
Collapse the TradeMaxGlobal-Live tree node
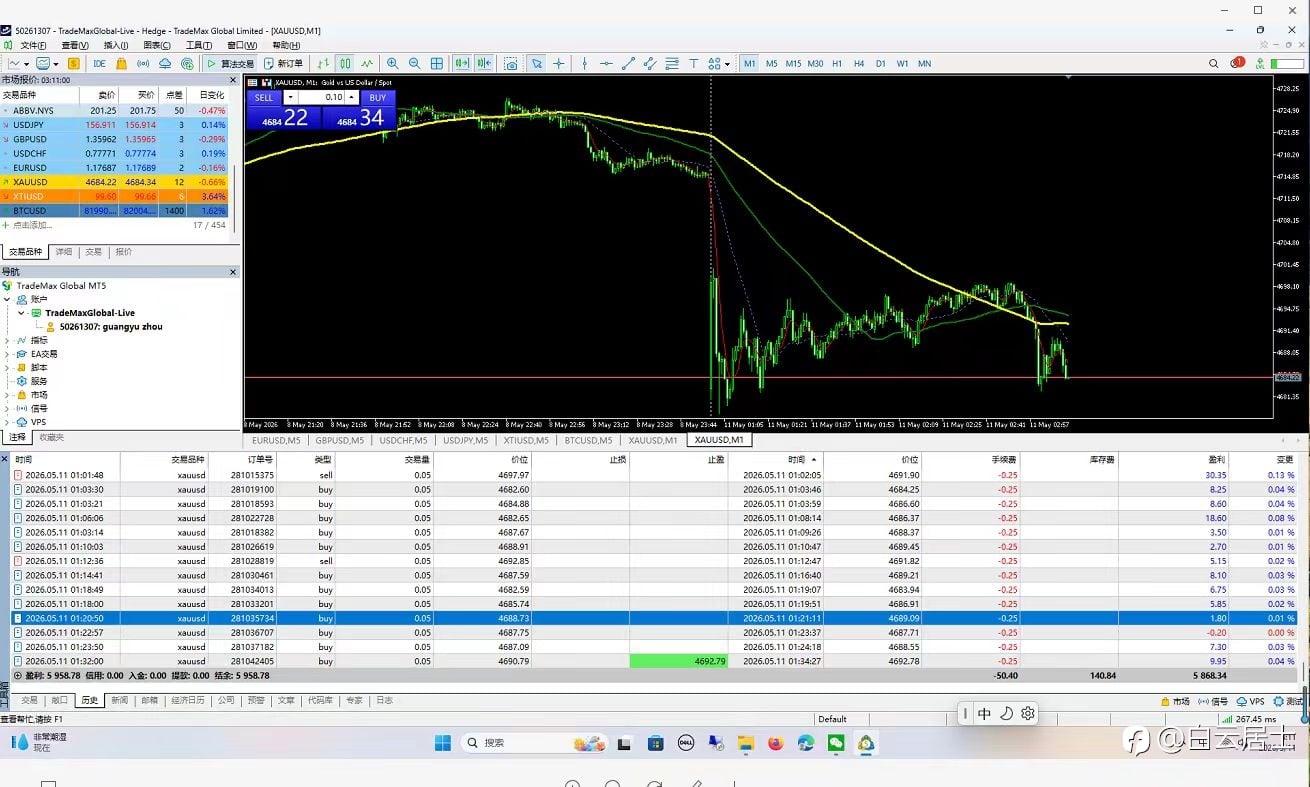[21, 313]
